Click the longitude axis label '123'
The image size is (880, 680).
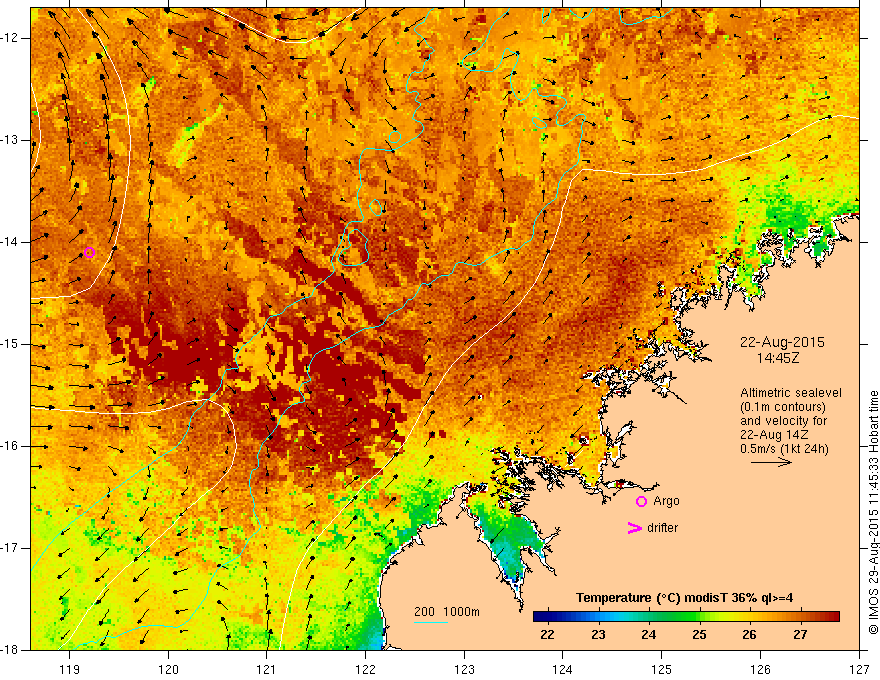[464, 669]
